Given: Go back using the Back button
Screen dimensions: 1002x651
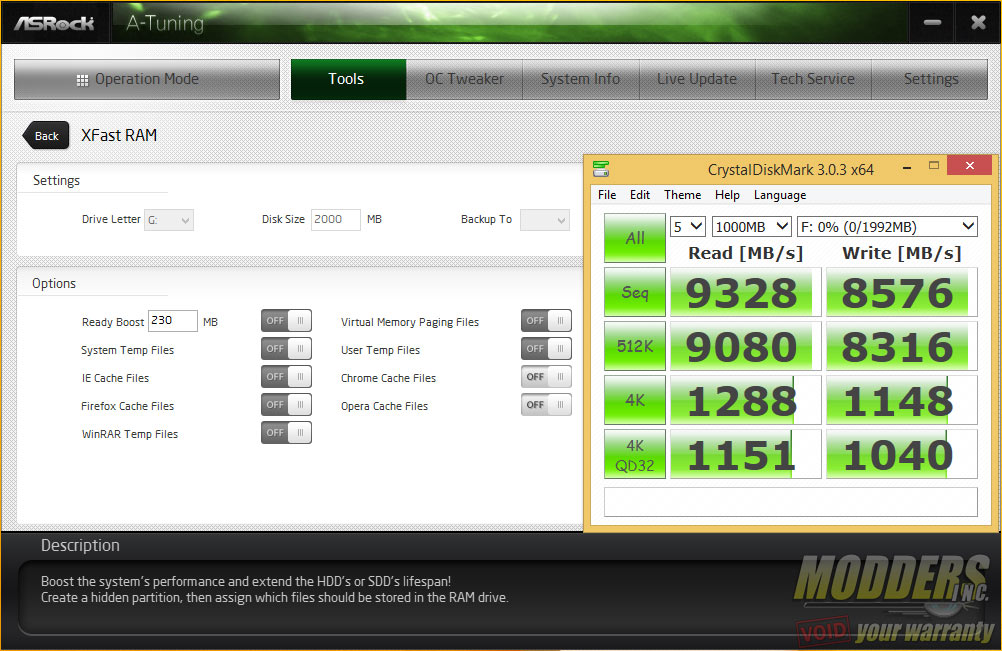Looking at the screenshot, I should (46, 135).
